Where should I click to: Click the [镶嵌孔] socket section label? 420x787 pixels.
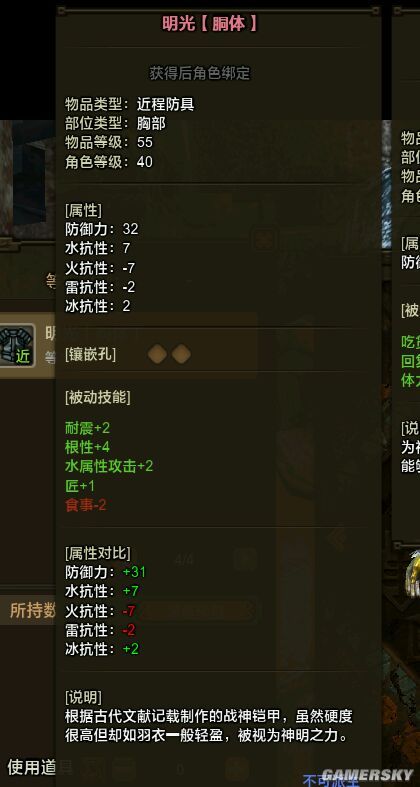(90, 355)
